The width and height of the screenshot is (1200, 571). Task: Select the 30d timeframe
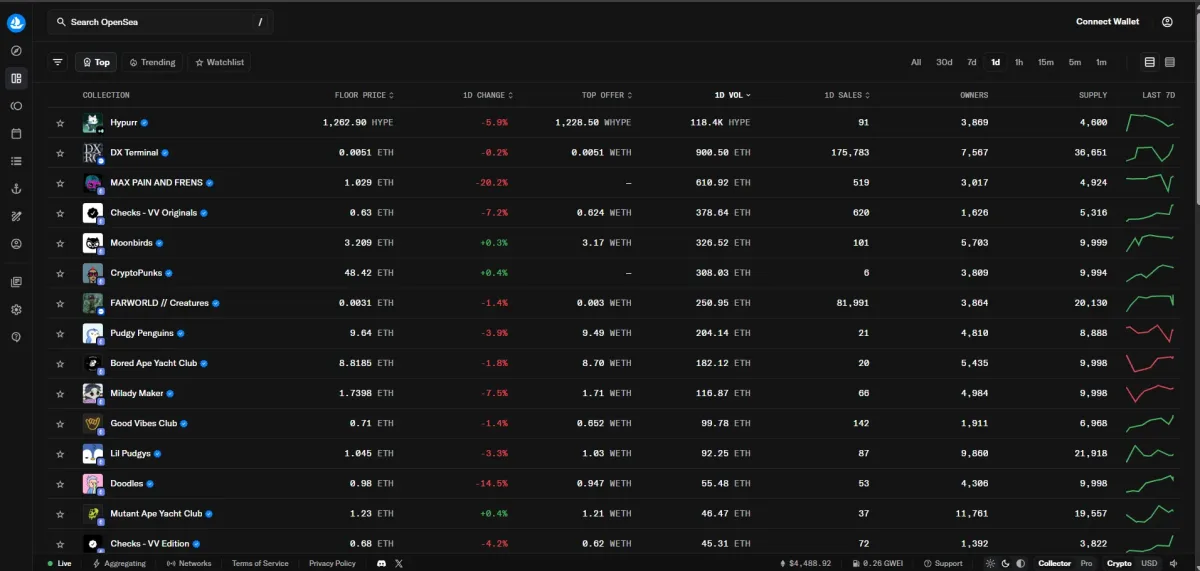tap(944, 62)
